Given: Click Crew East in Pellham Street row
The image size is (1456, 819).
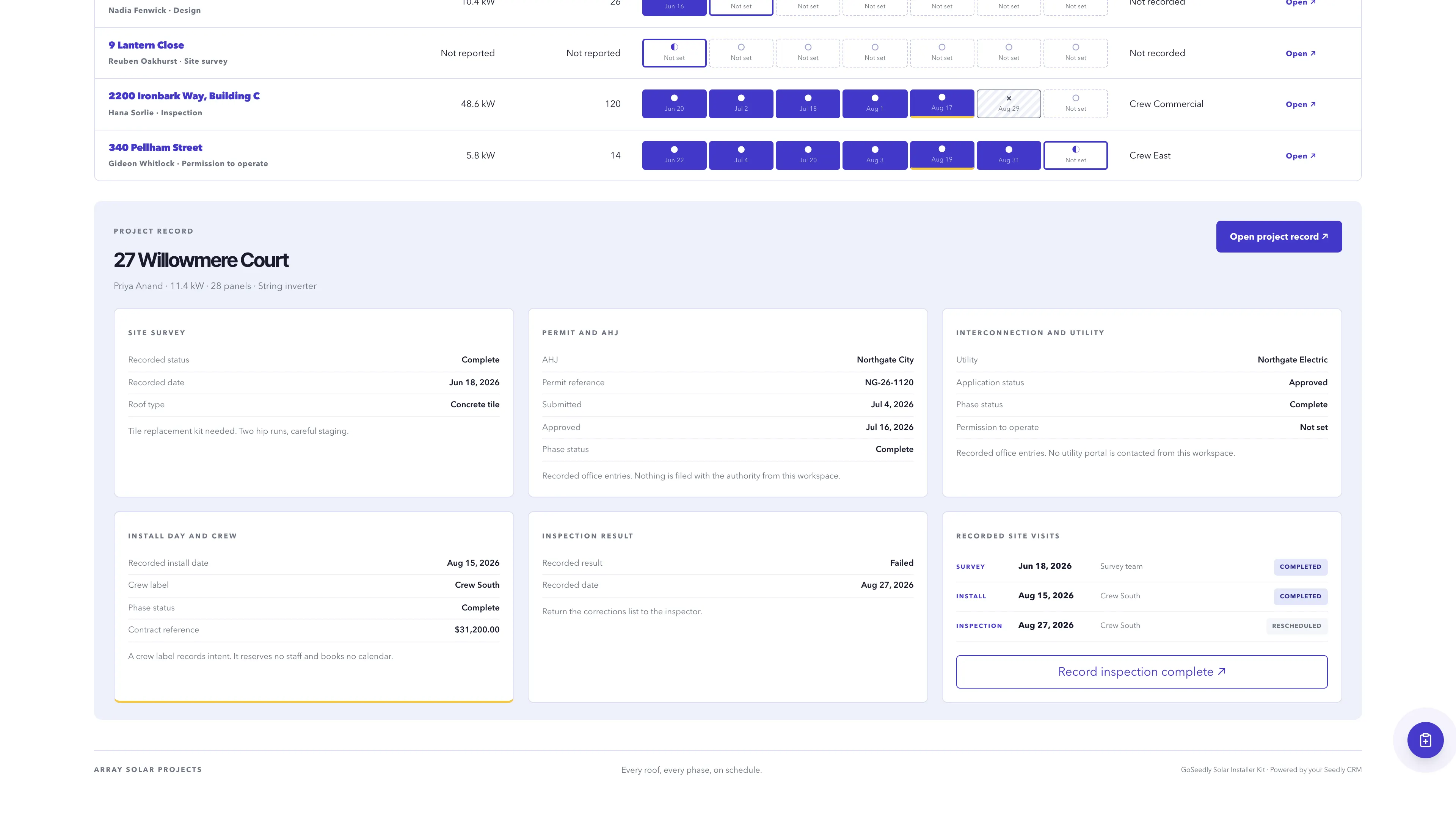Looking at the screenshot, I should click(x=1150, y=155).
